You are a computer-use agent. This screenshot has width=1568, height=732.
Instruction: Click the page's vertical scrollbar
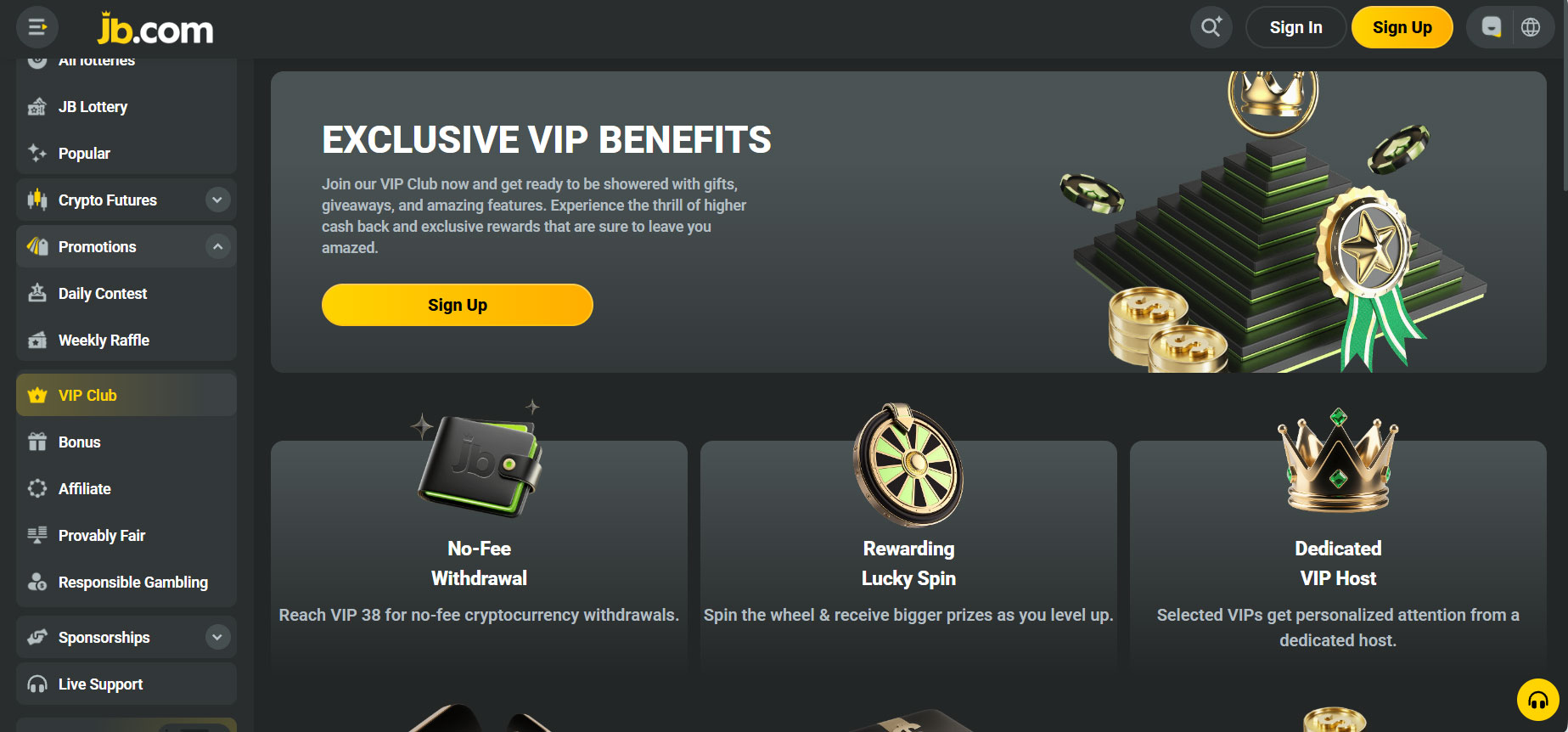[1565, 95]
